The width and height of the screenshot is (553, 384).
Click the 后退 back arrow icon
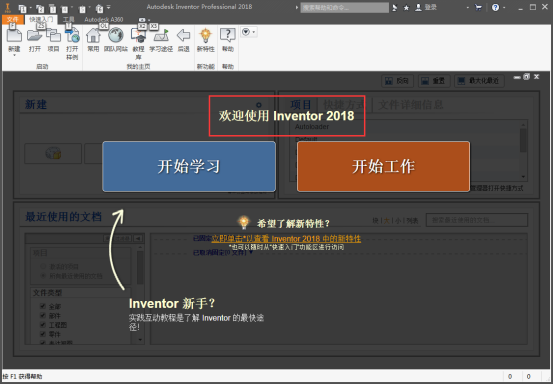tap(183, 36)
